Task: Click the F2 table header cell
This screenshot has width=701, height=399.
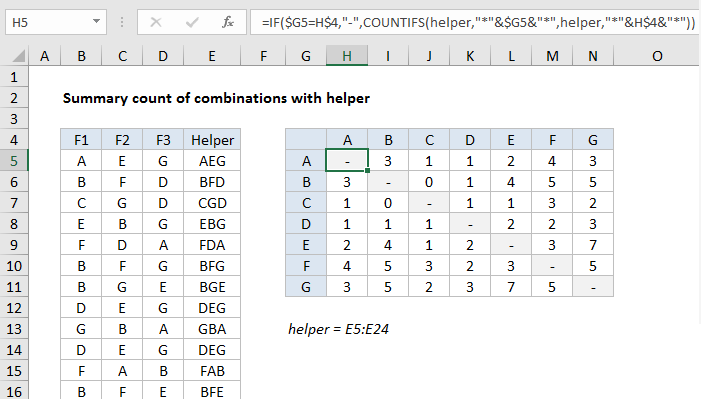Action: tap(122, 140)
